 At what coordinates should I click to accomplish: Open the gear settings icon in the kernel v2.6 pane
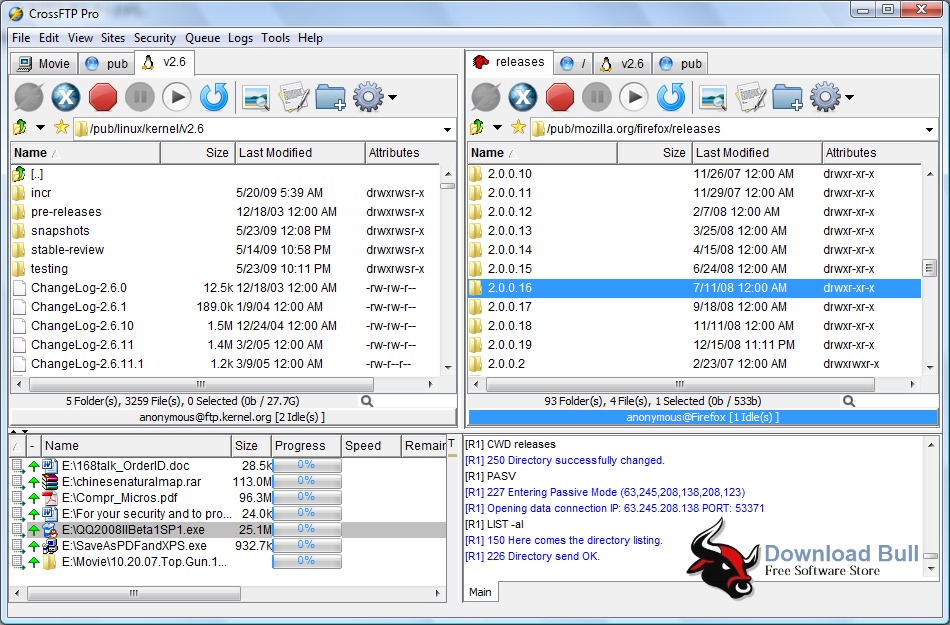368,97
